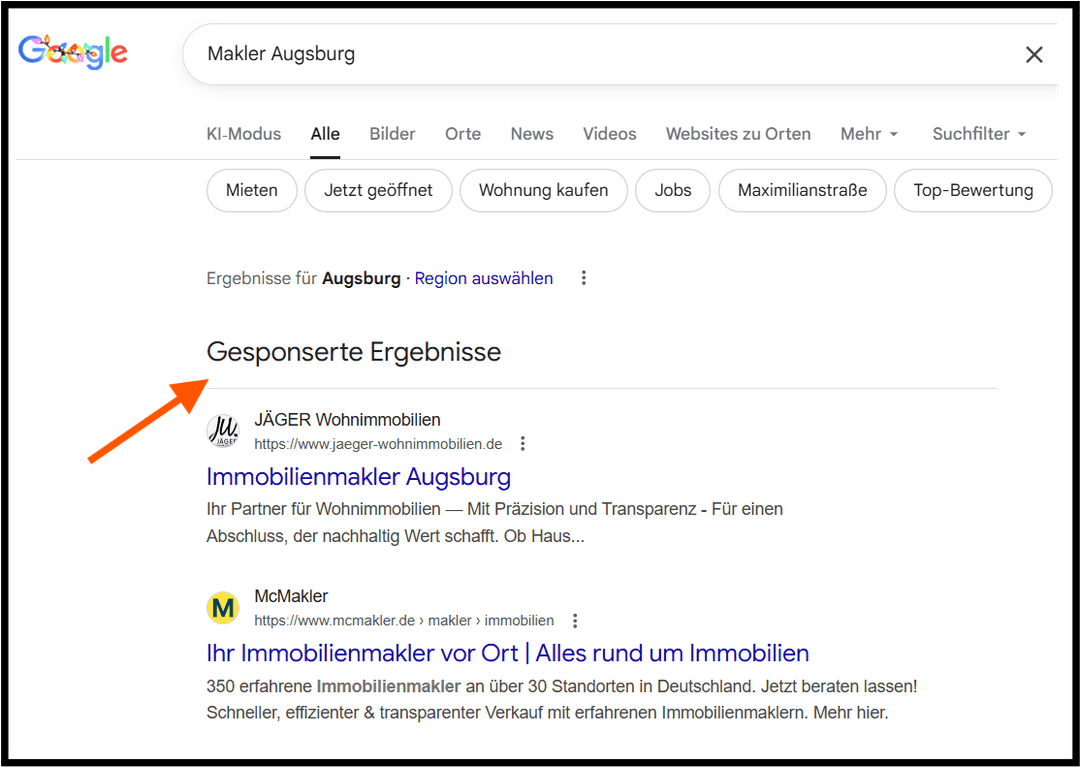Open the three-dot menu on the McMakler result
The height and width of the screenshot is (767, 1080).
pyautogui.click(x=575, y=620)
